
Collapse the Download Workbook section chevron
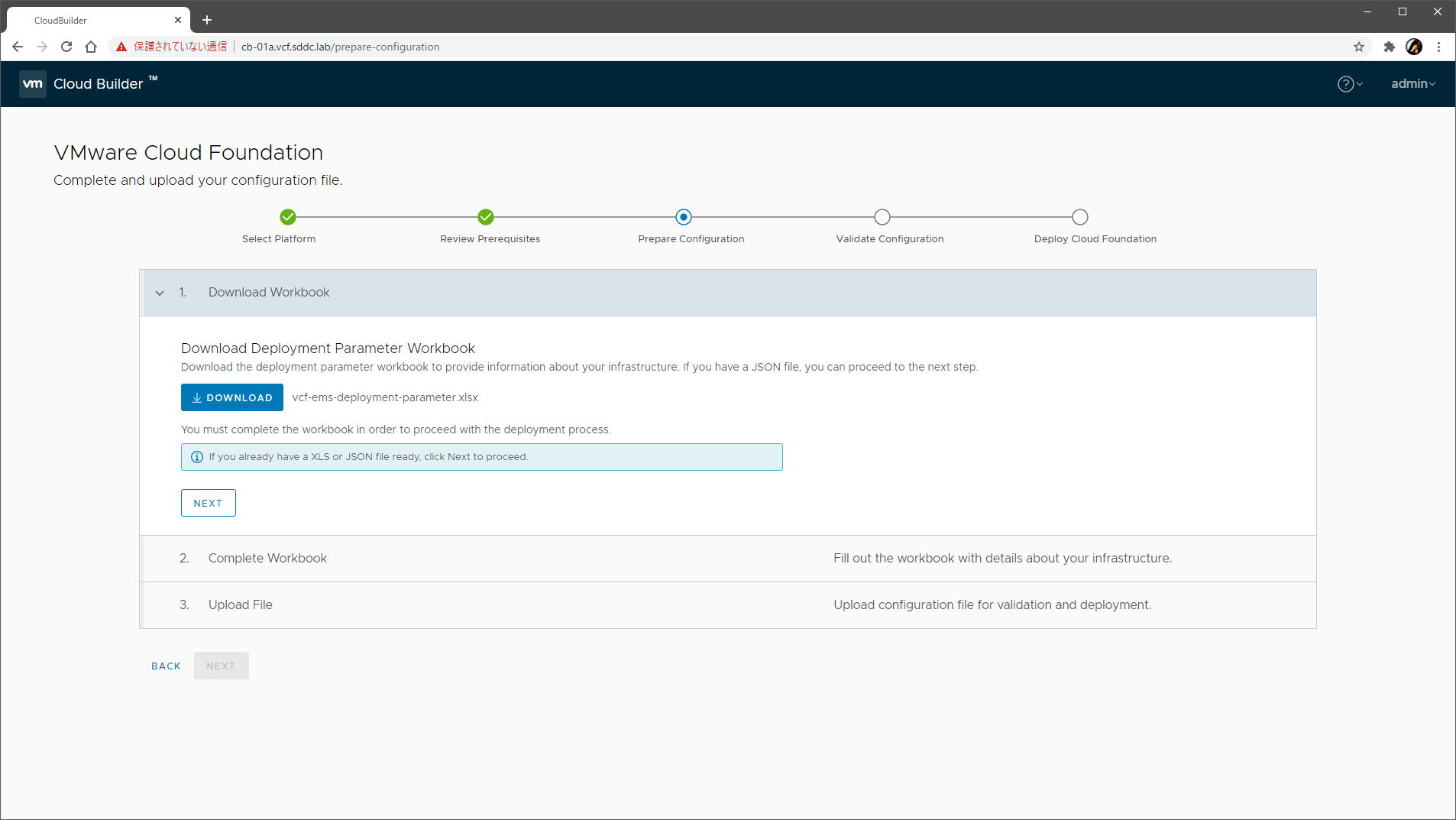coord(160,293)
